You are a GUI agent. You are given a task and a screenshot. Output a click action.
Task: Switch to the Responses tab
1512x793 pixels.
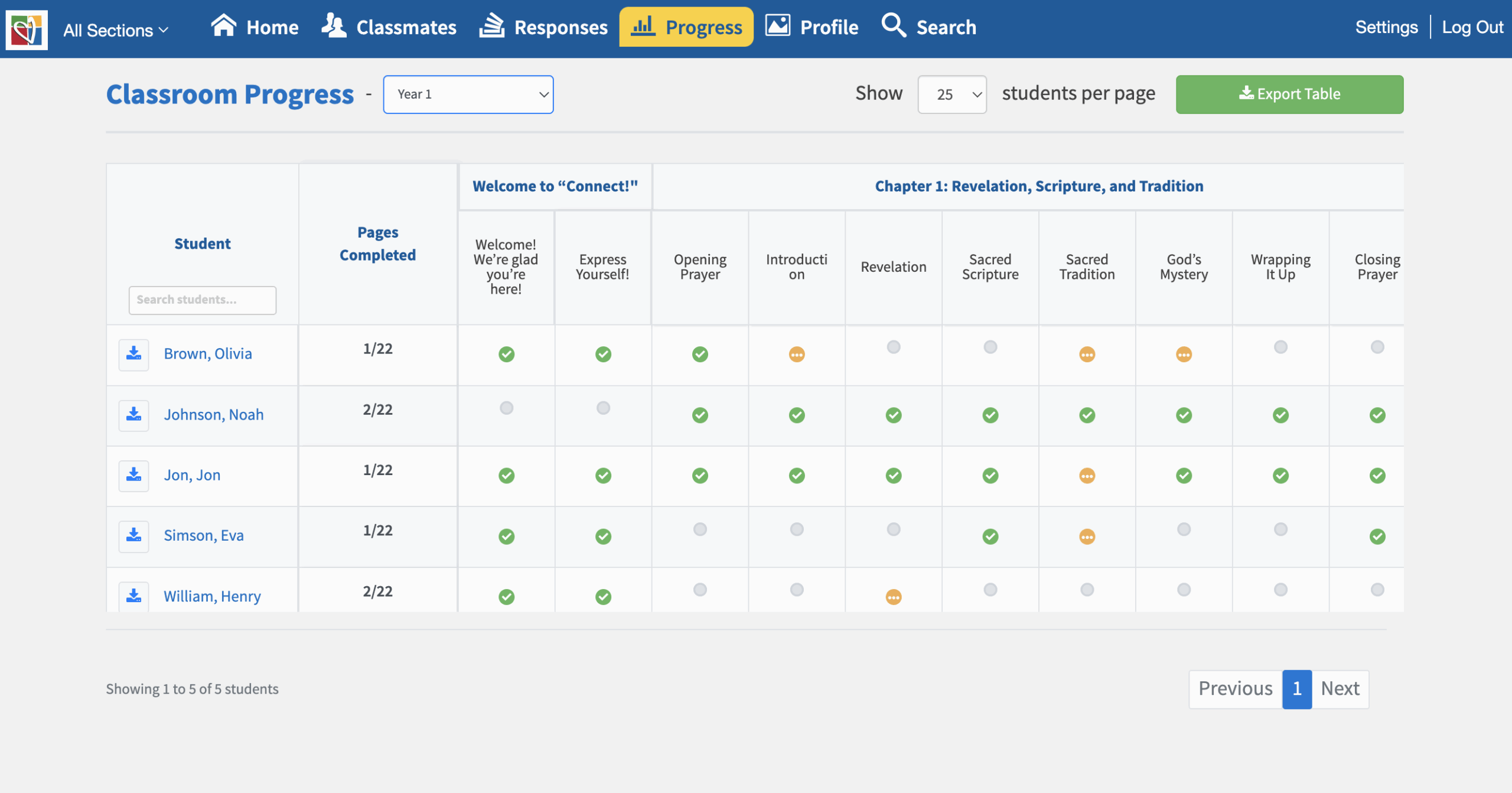pos(543,27)
